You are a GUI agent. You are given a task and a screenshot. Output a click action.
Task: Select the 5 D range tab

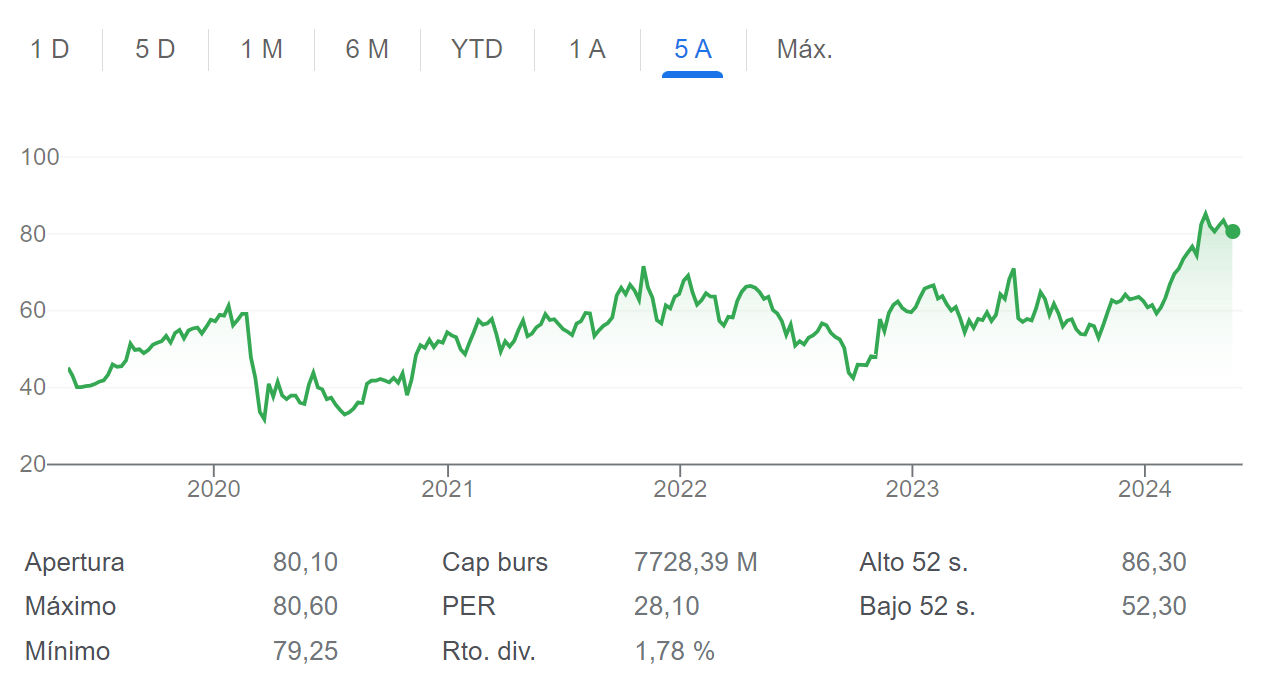pyautogui.click(x=155, y=49)
